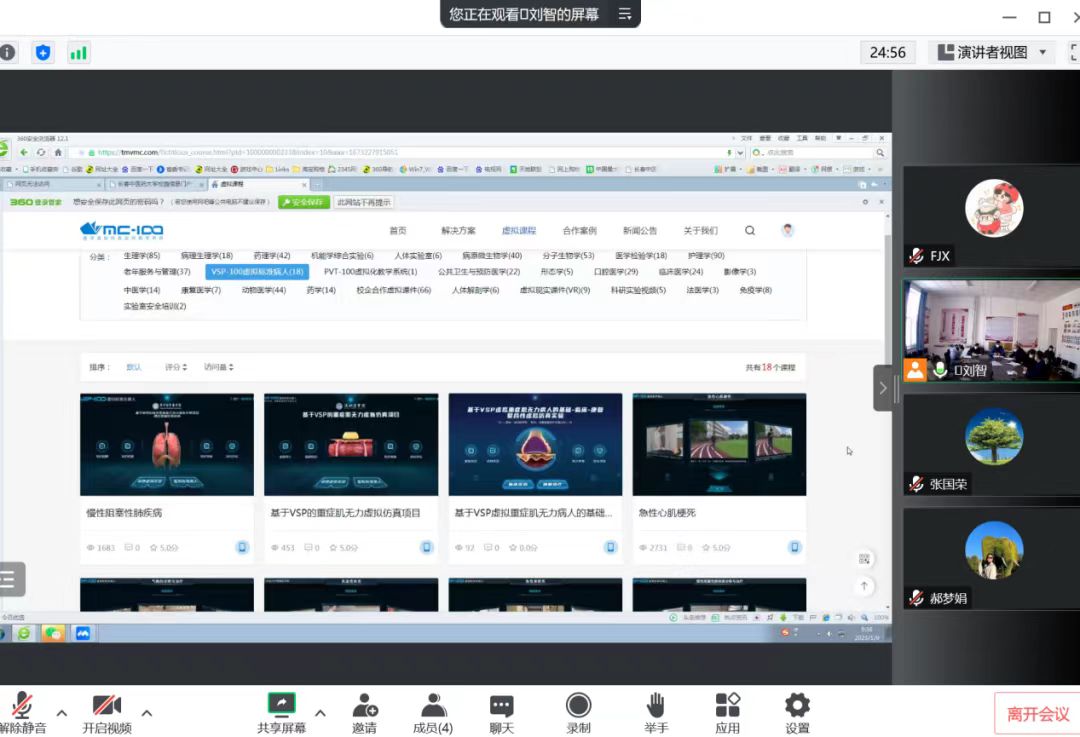Click the blue shield security icon

pos(42,53)
